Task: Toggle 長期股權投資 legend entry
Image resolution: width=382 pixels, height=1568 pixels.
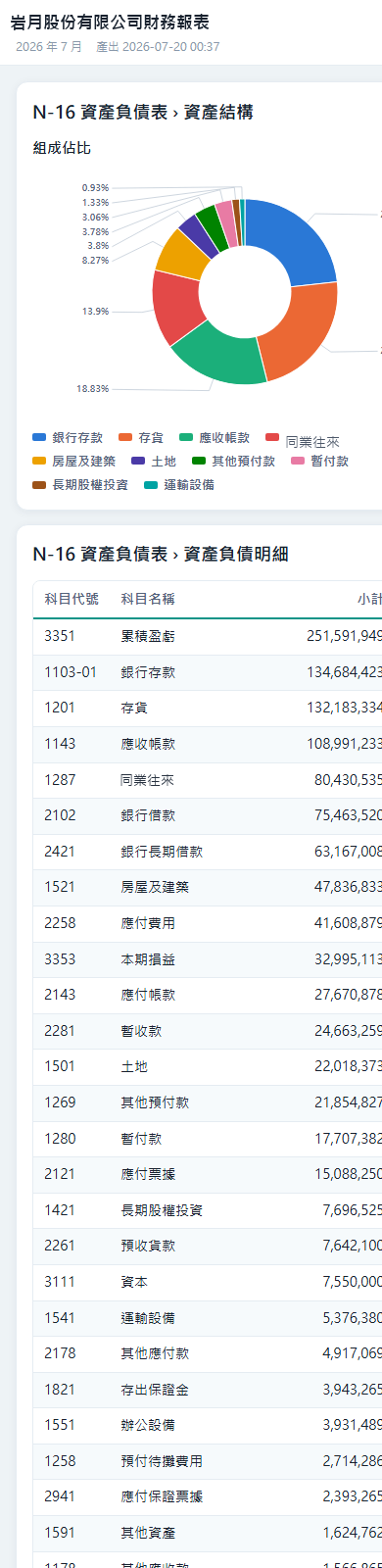Action: click(80, 484)
